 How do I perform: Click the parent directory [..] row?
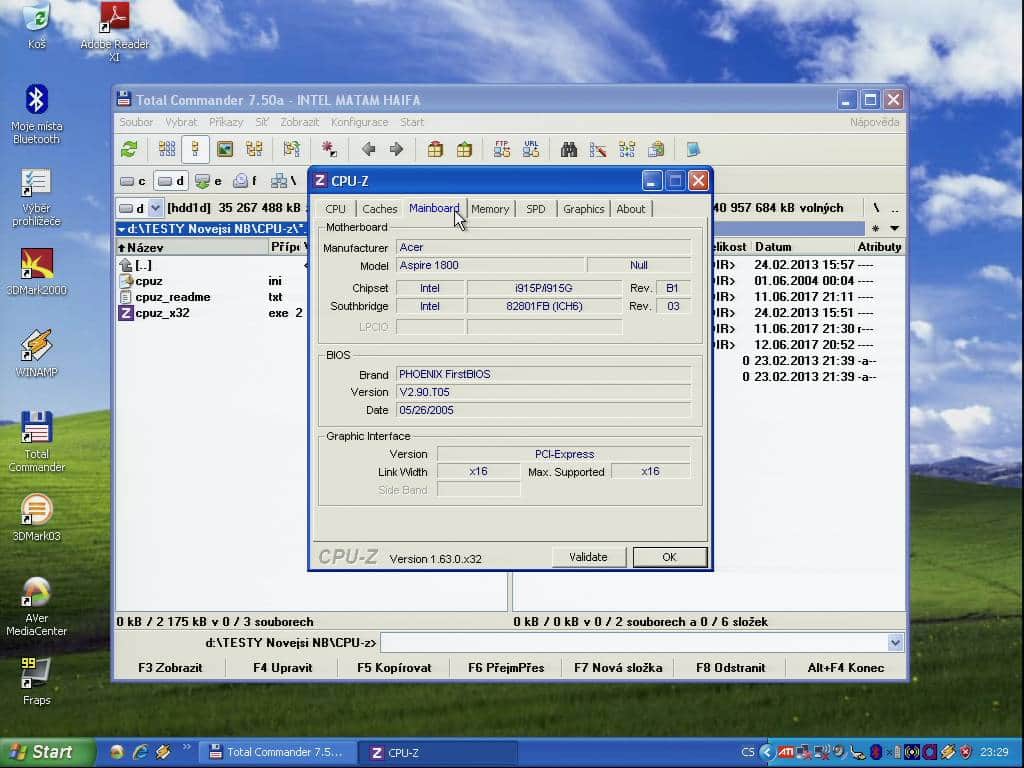pos(211,265)
